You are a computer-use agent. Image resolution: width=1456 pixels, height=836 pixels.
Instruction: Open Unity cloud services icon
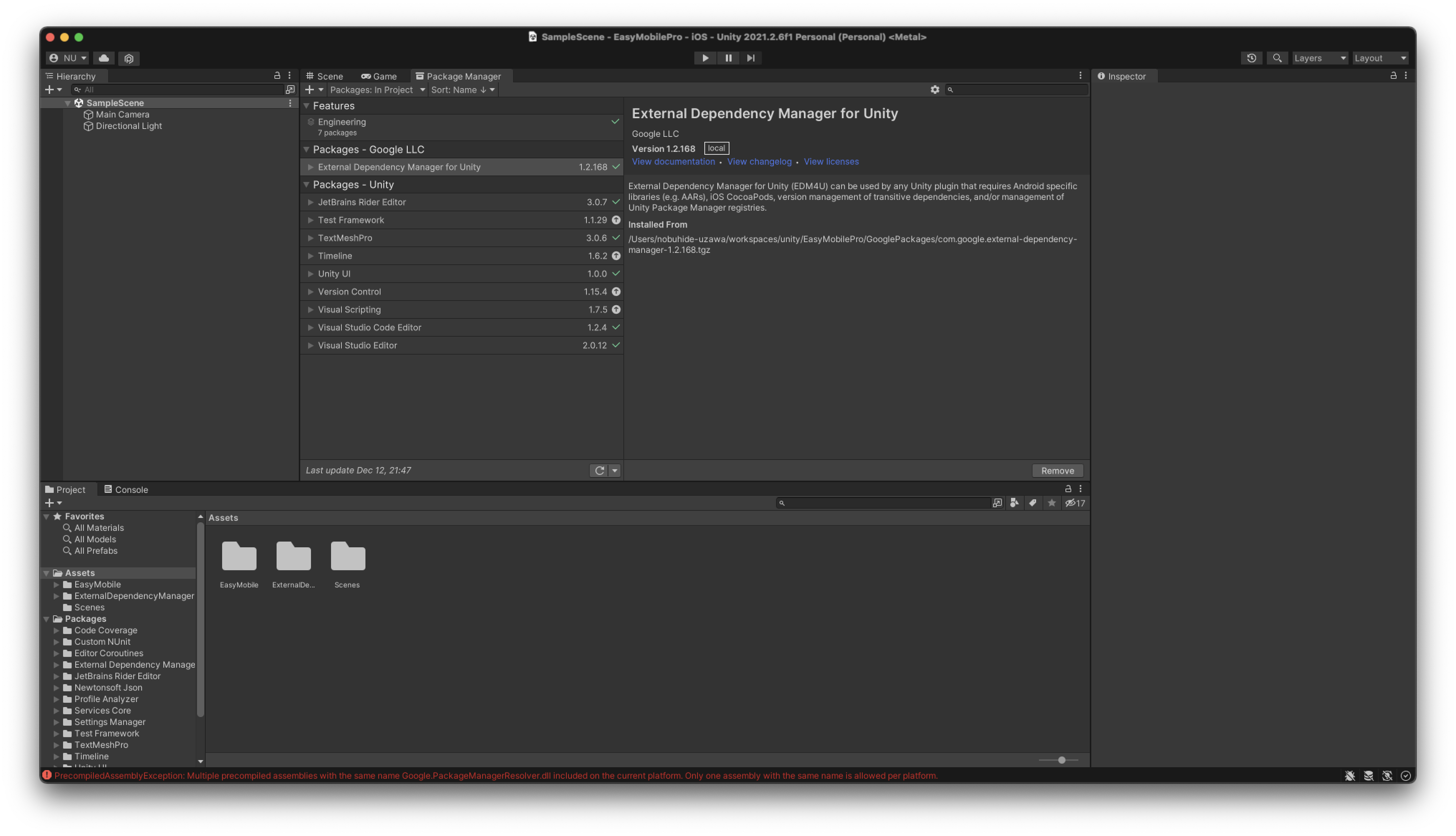104,58
